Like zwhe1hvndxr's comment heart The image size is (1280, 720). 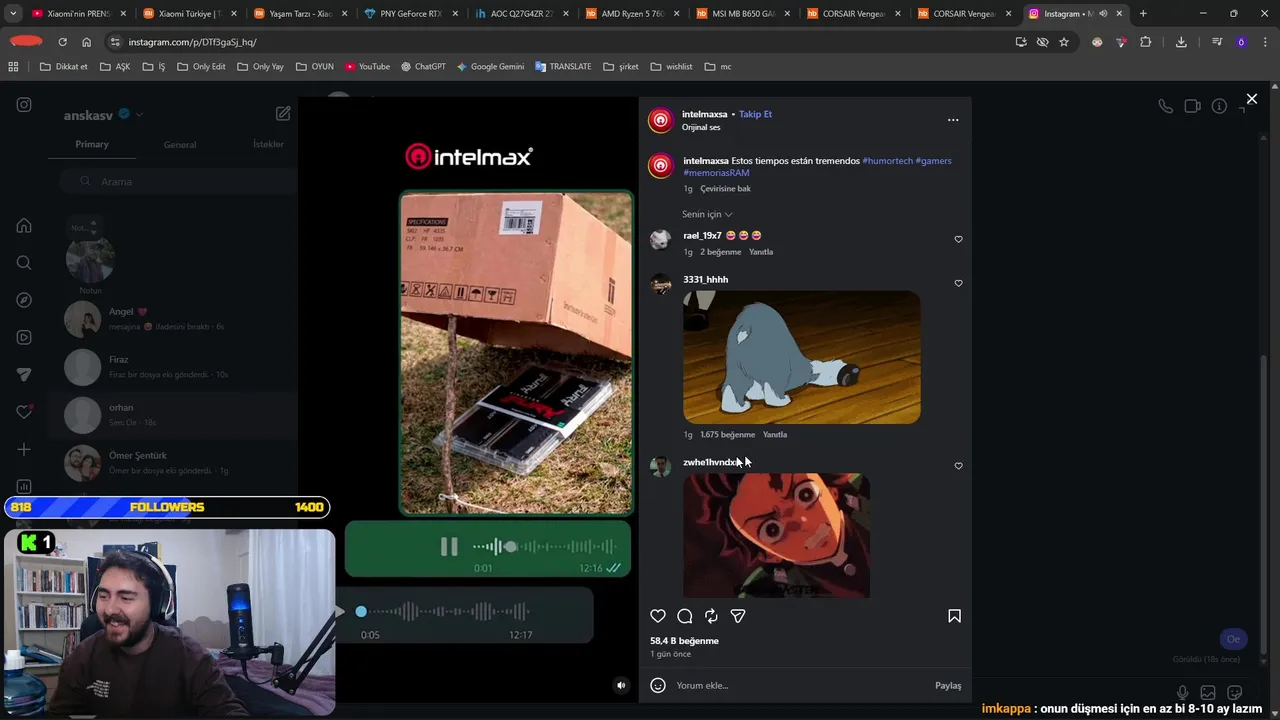pos(958,466)
